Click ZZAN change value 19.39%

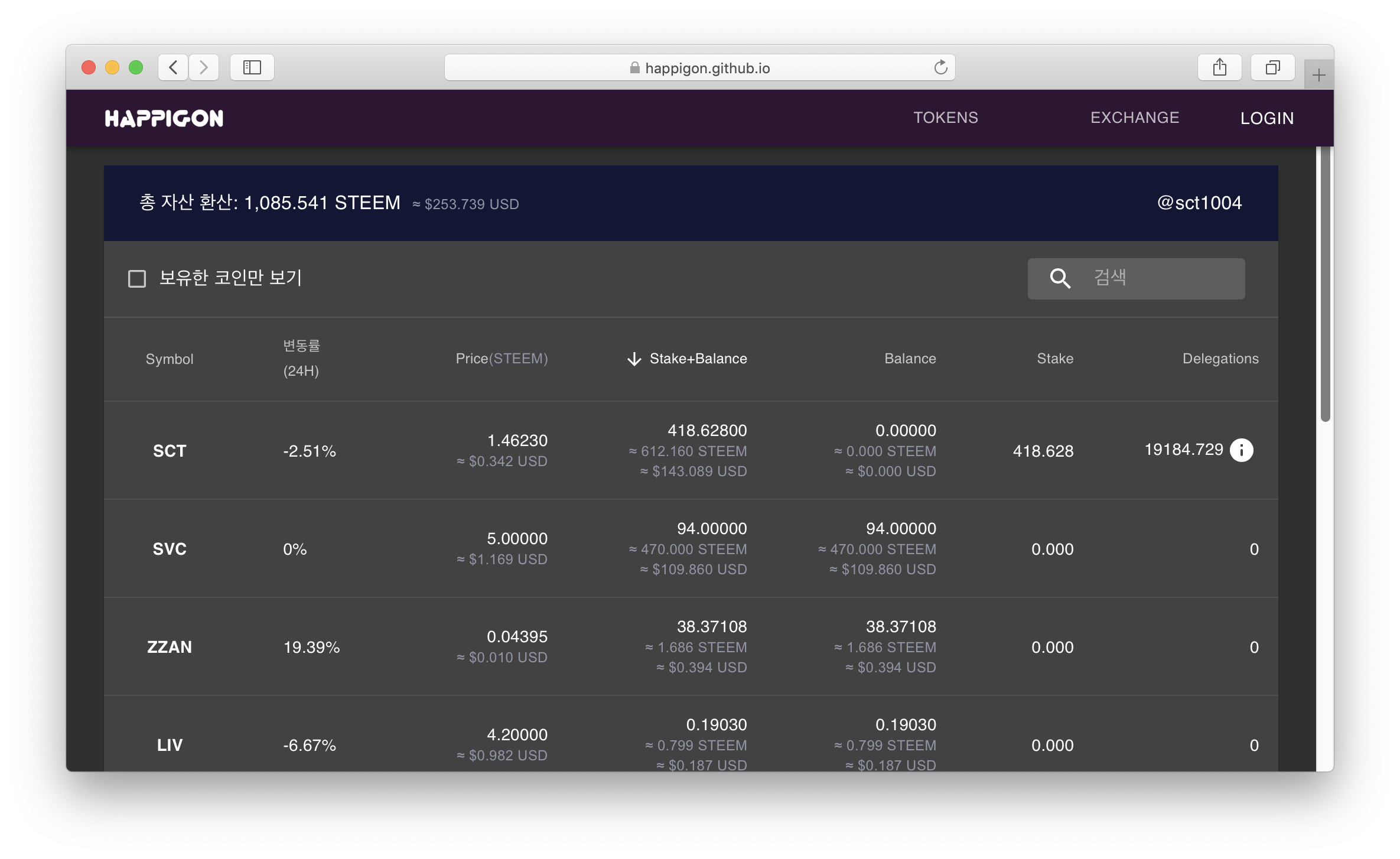(x=311, y=647)
